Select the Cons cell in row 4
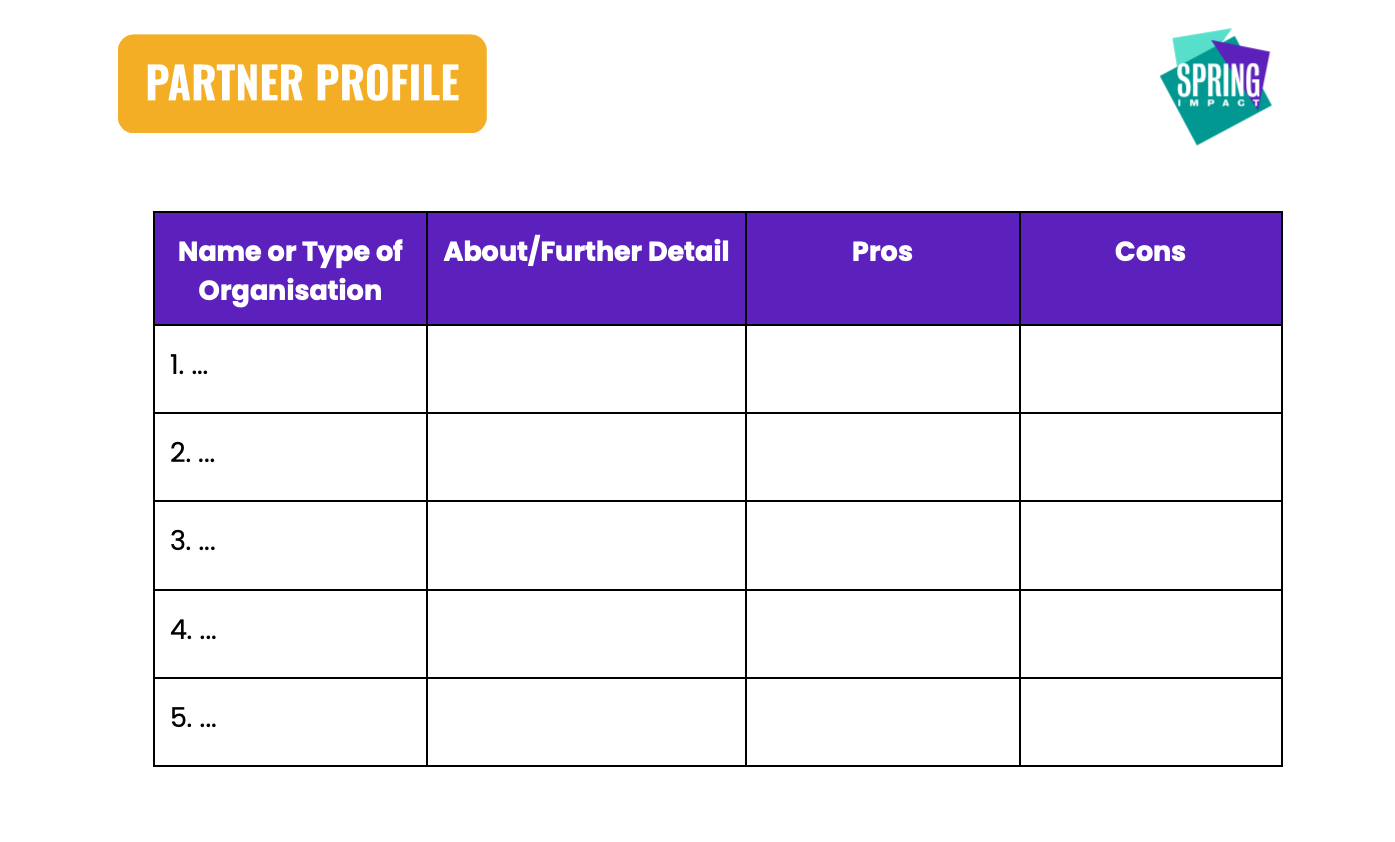This screenshot has height=842, width=1395. click(x=1151, y=634)
